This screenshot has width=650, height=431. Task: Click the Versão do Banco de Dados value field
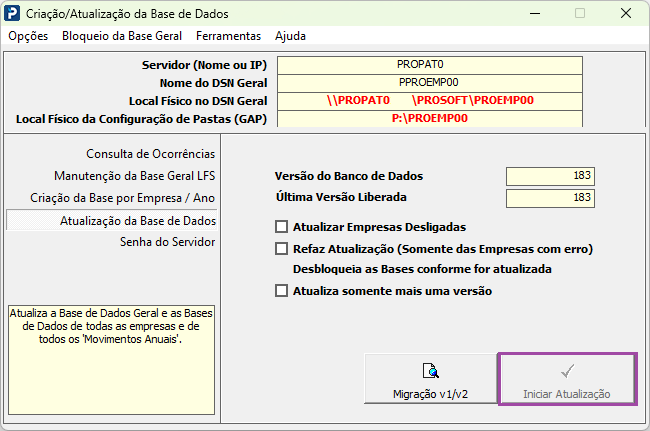[550, 176]
